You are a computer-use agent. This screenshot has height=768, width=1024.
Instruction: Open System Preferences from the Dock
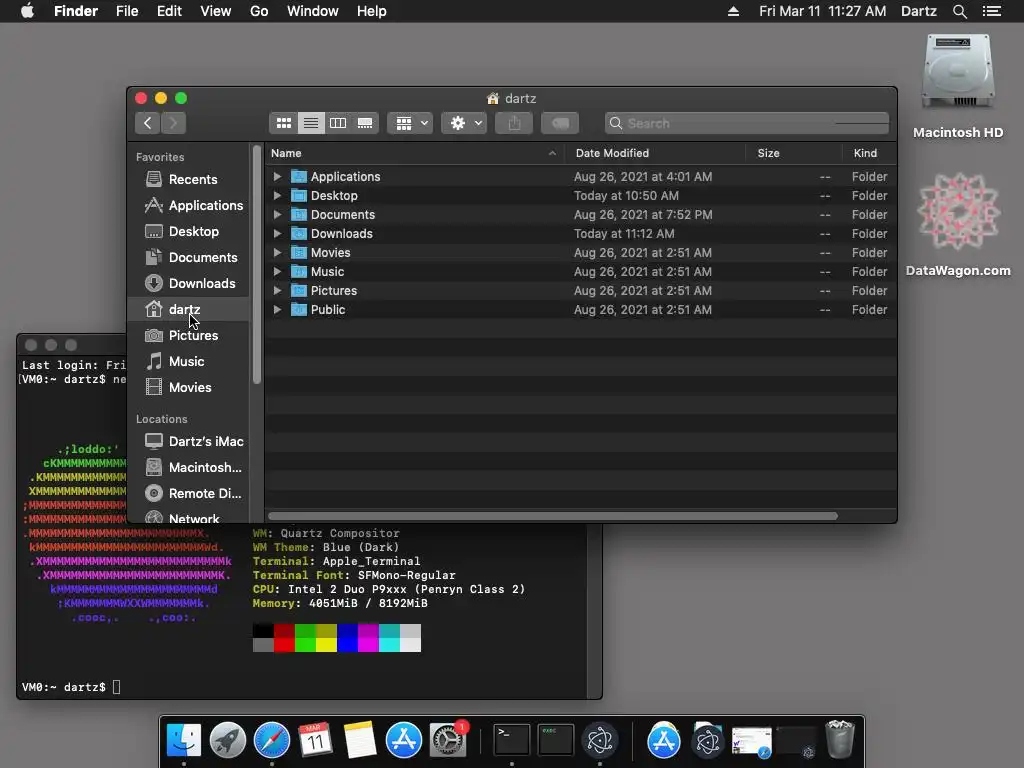pos(448,740)
